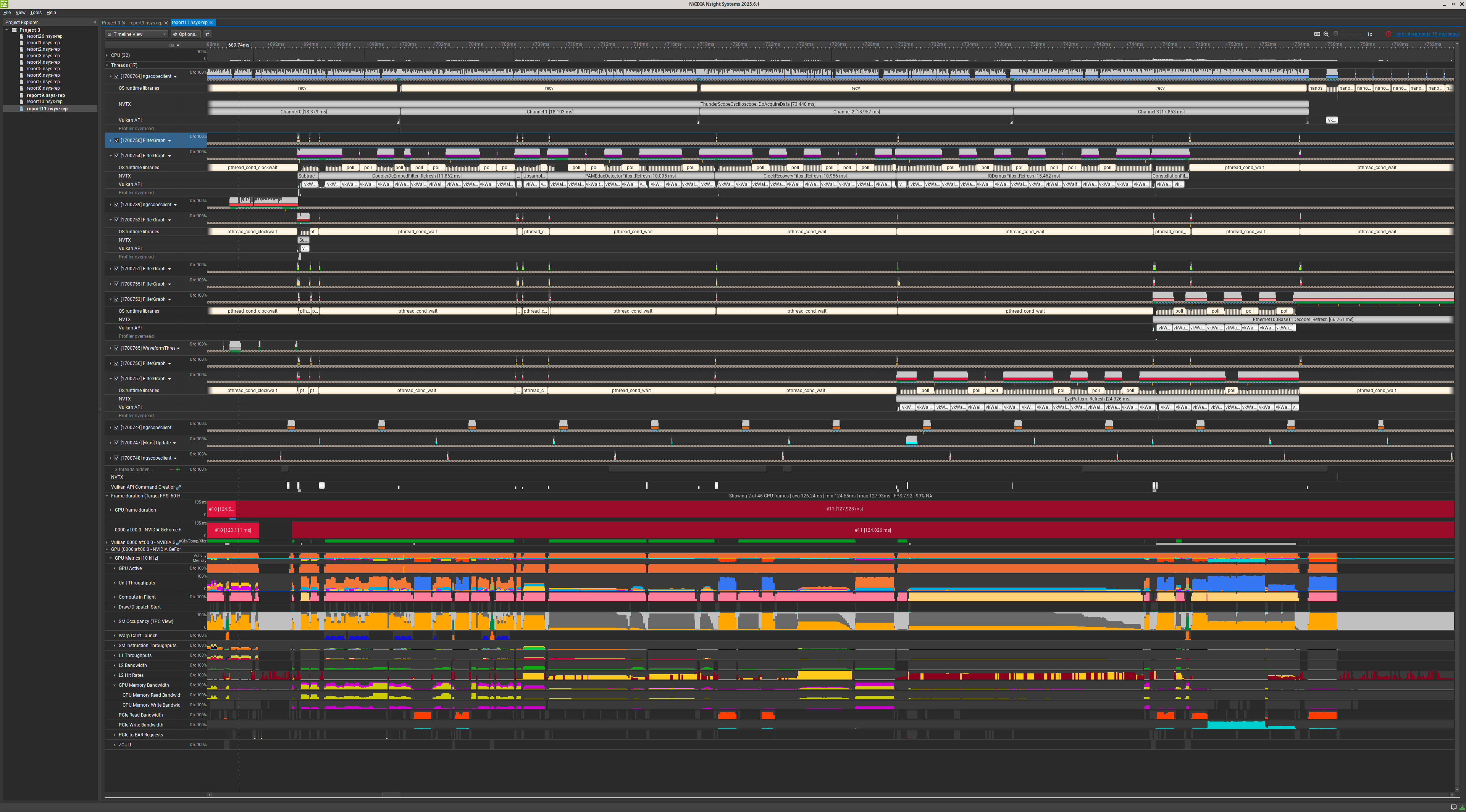The image size is (1466, 812).
Task: Click the green plus in hidden threads row
Action: pos(178,470)
